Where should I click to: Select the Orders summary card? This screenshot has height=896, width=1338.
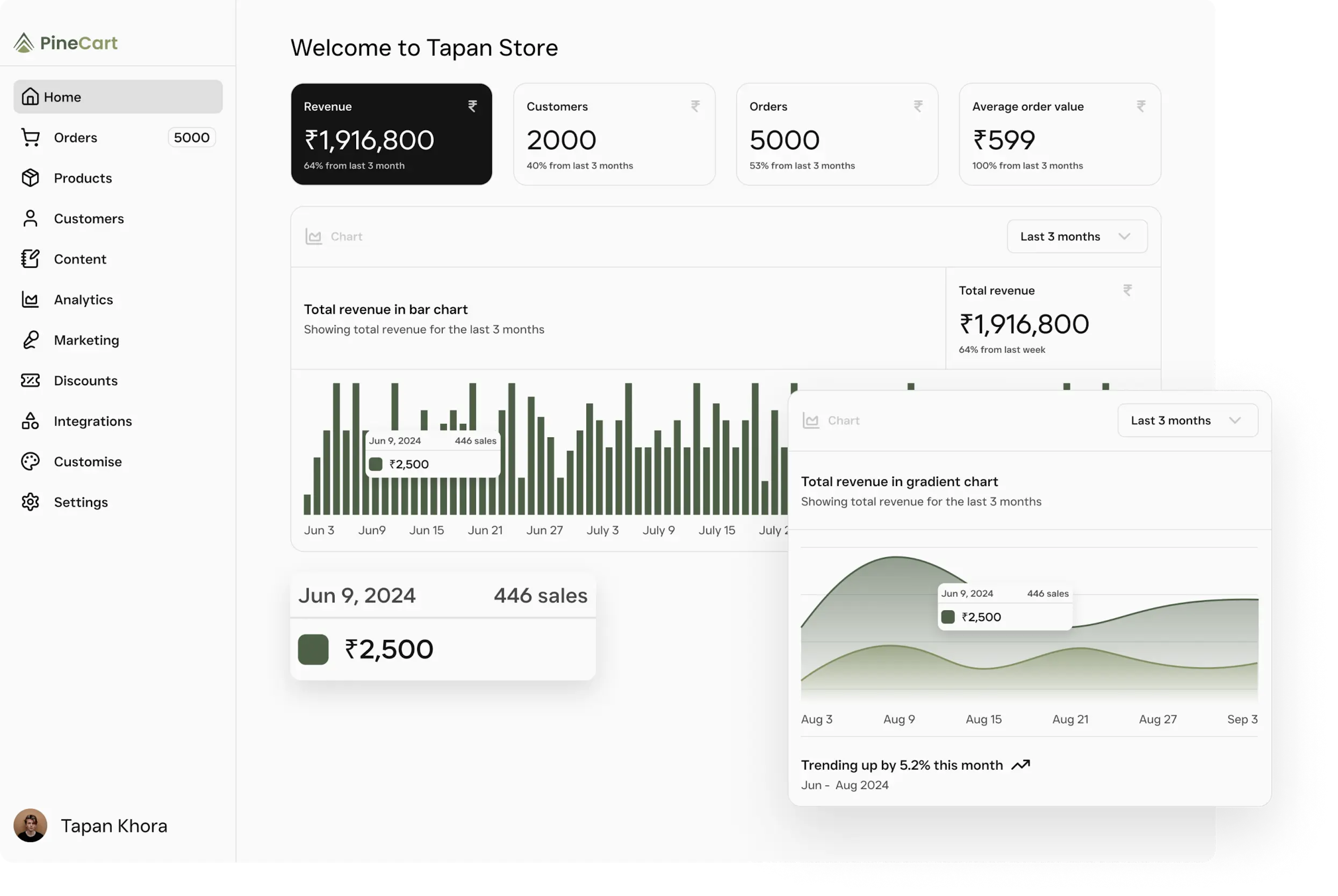(837, 134)
